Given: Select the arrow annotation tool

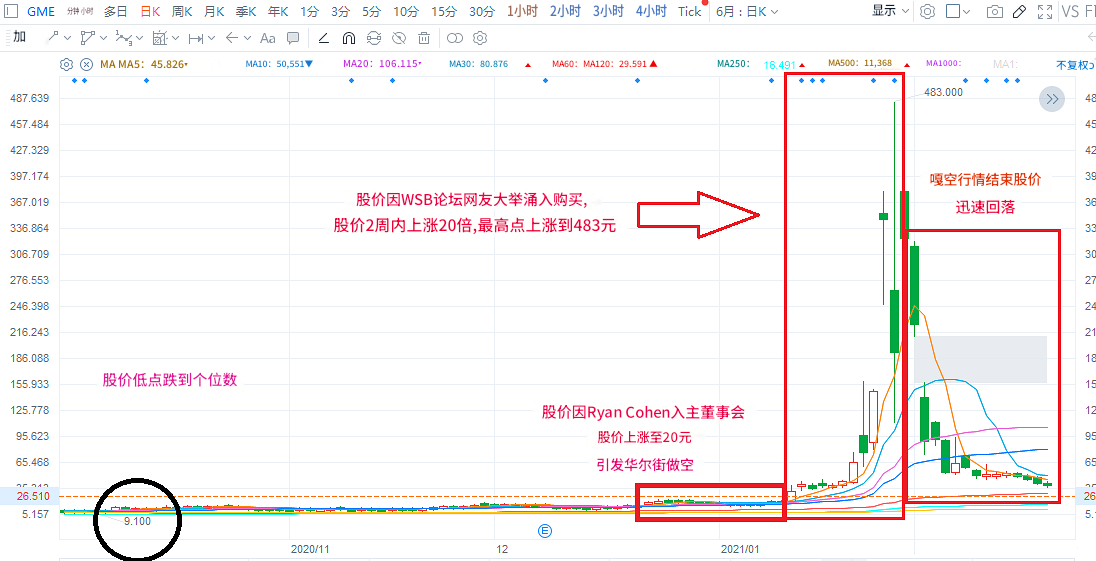Looking at the screenshot, I should tap(232, 38).
